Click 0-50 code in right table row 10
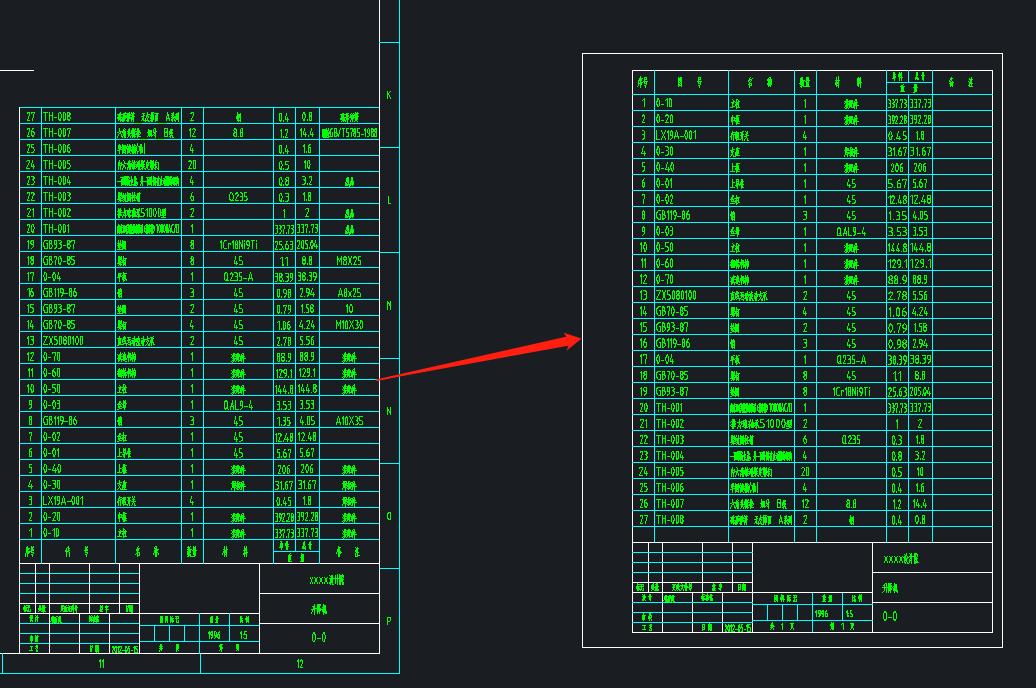Viewport: 1036px width, 688px height. pyautogui.click(x=665, y=247)
